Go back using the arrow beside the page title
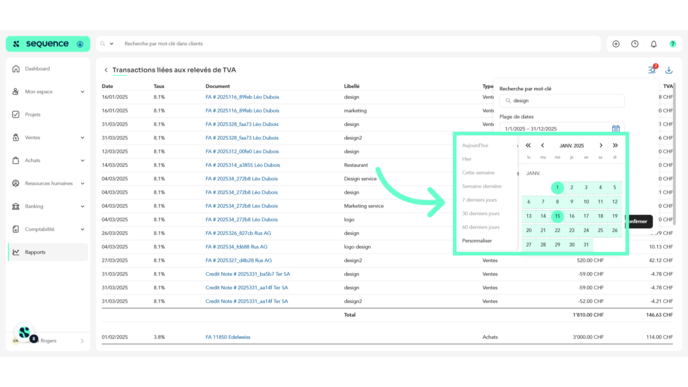688x387 pixels. (x=106, y=70)
